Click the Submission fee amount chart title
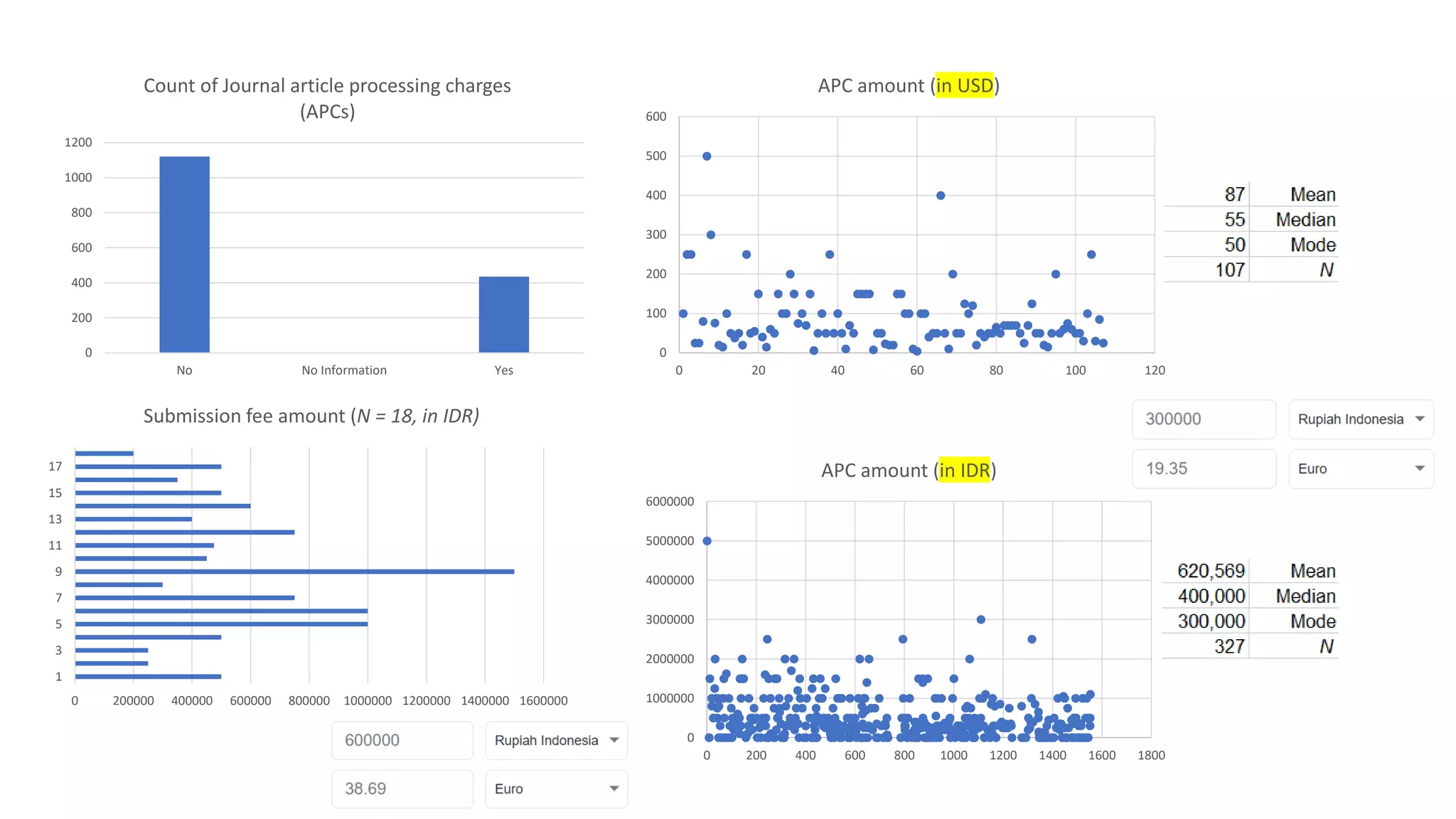Viewport: 1456px width, 819px height. [311, 416]
